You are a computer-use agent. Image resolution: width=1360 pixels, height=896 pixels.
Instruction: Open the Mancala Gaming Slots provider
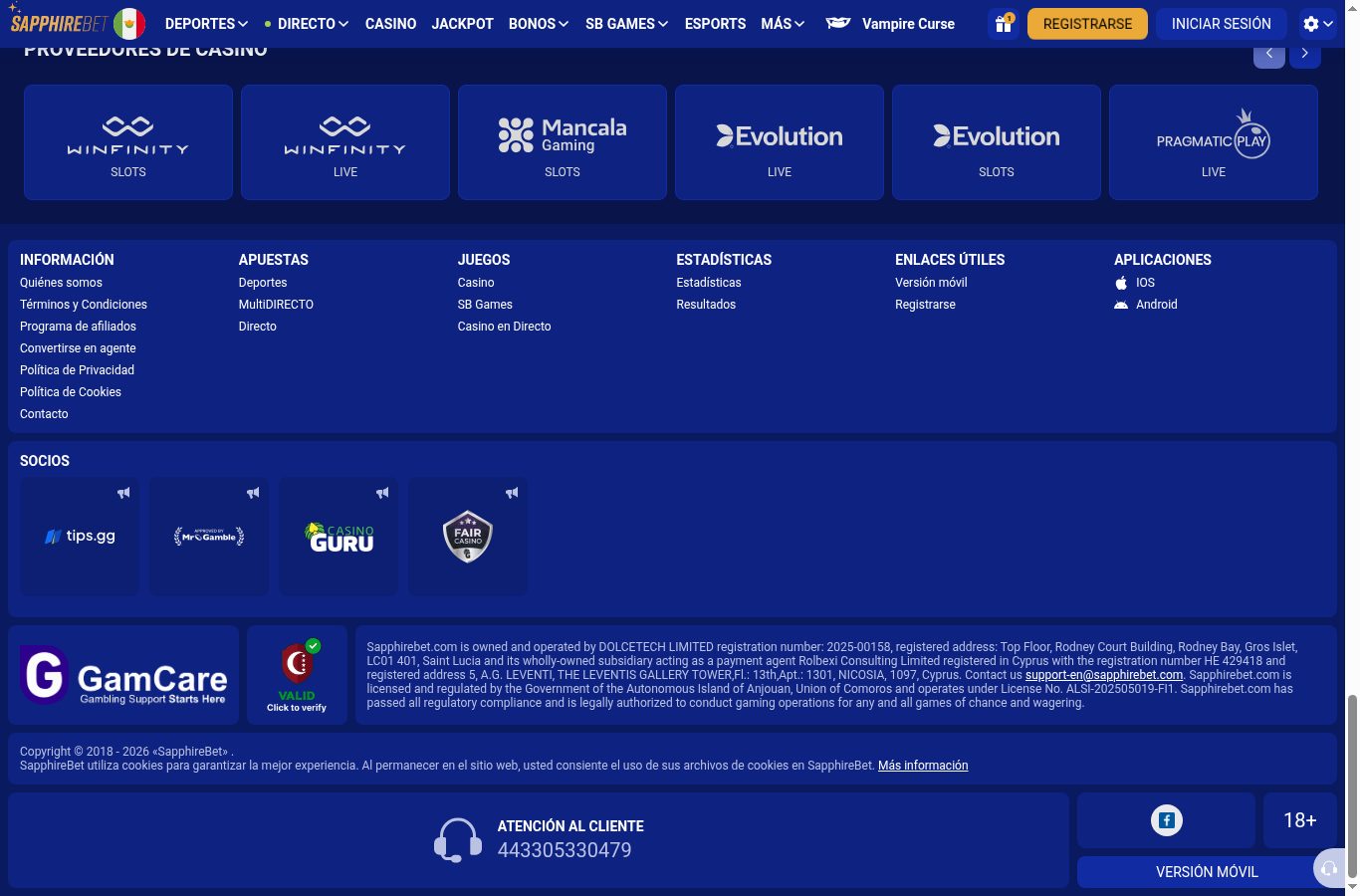[563, 142]
